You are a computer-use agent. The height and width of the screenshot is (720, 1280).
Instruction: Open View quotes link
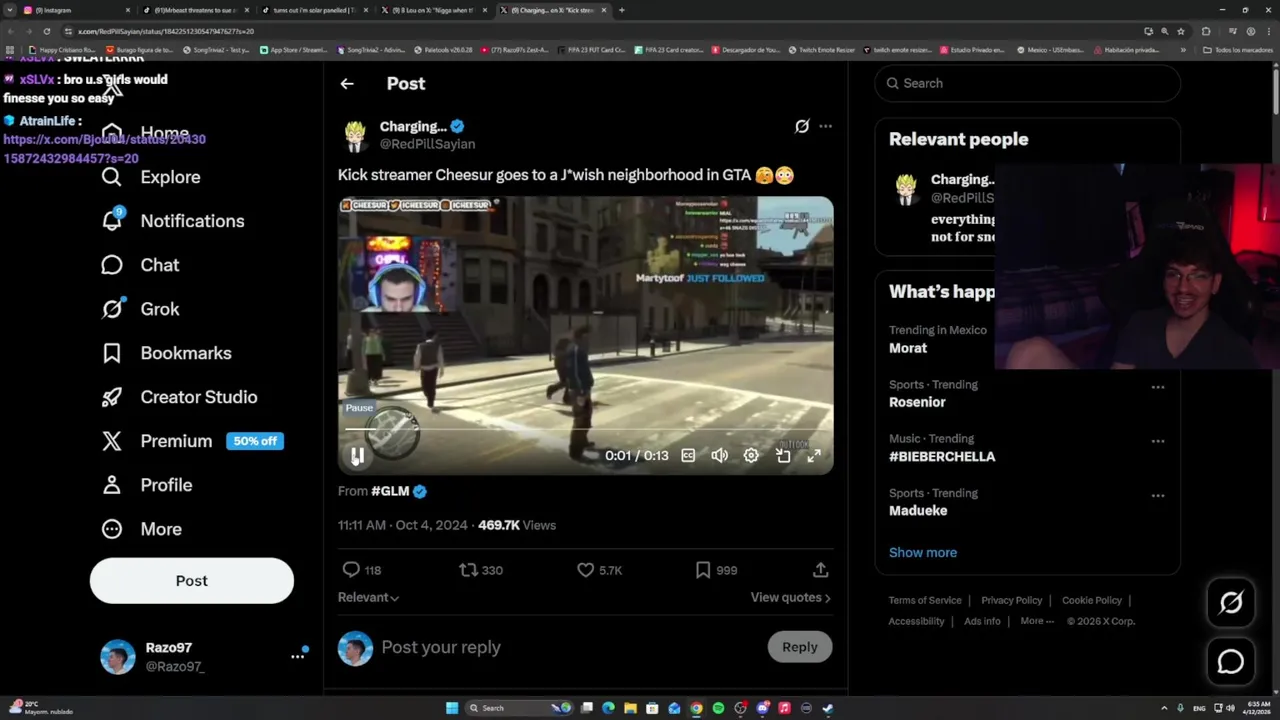(791, 597)
